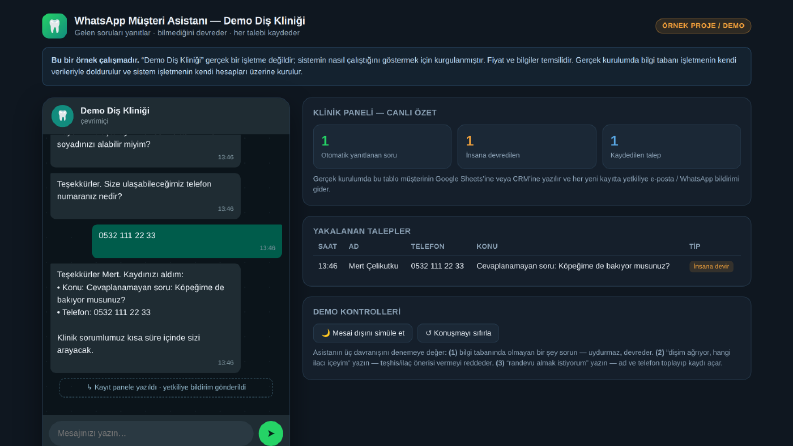Click the "TİP" column header
793x446 pixels.
coord(694,247)
